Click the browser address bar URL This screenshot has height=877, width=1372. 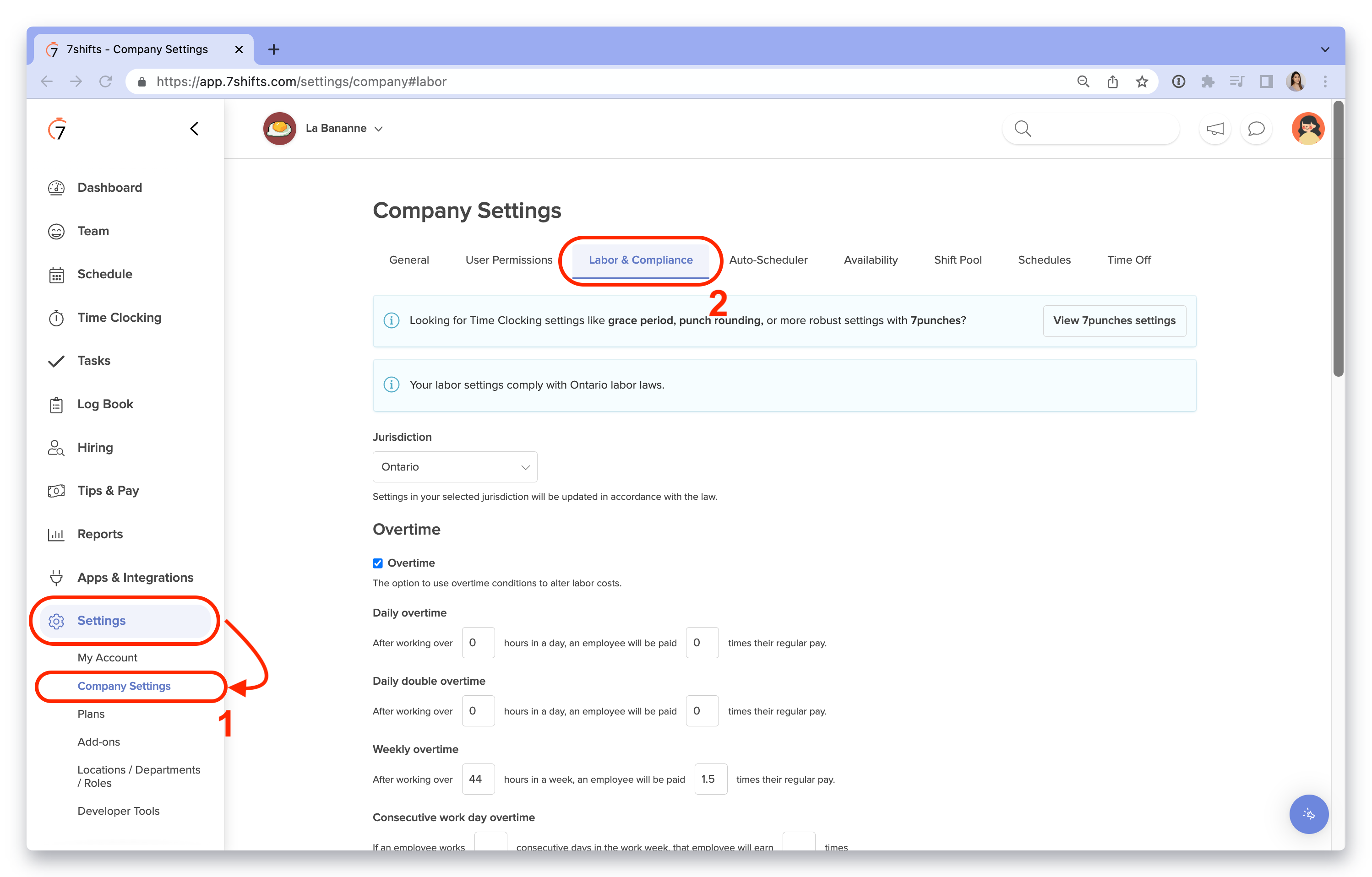pos(301,81)
